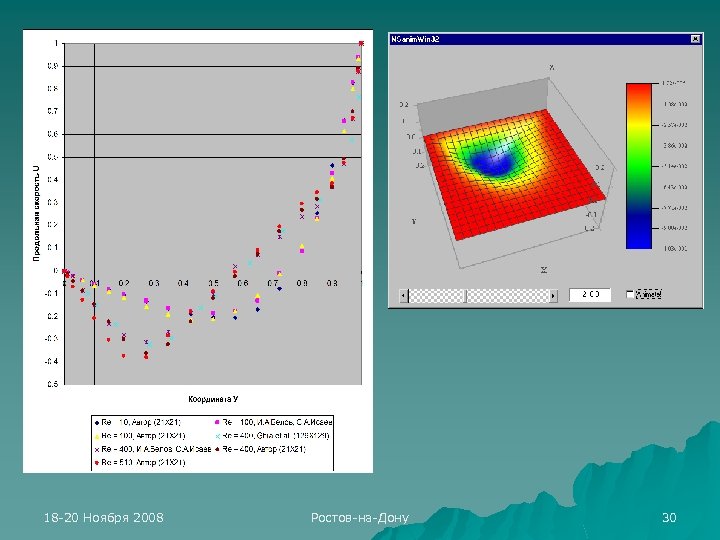Click the legend entry Re = 510, Автор (21X21)
Image resolution: width=720 pixels, height=540 pixels.
click(140, 462)
